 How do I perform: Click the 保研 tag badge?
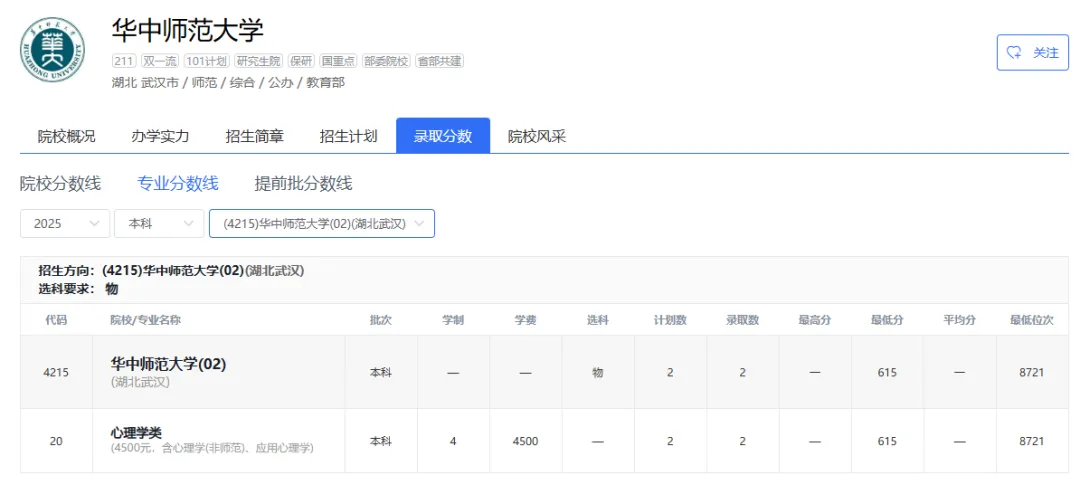click(301, 61)
